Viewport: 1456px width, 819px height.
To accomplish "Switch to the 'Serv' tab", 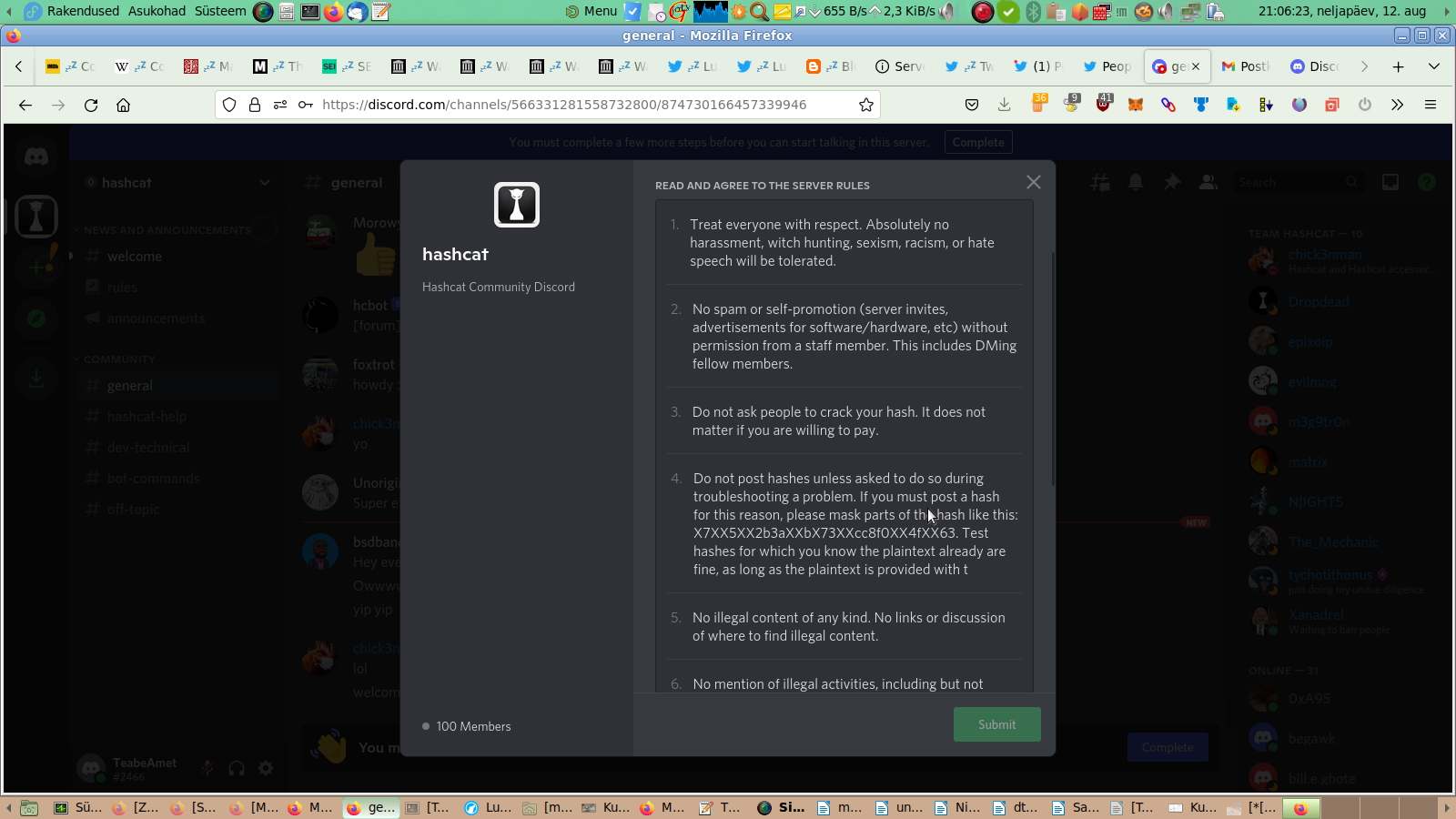I will click(899, 66).
